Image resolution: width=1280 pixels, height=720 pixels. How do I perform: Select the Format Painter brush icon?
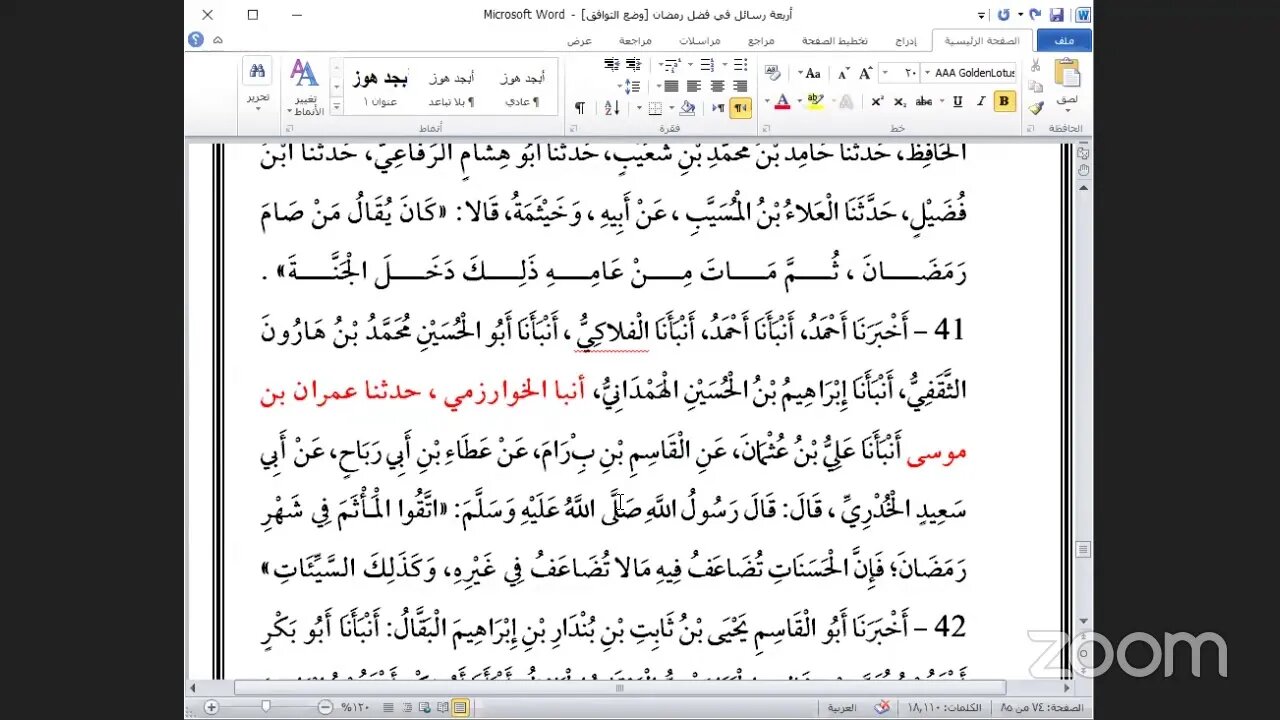(x=1036, y=107)
